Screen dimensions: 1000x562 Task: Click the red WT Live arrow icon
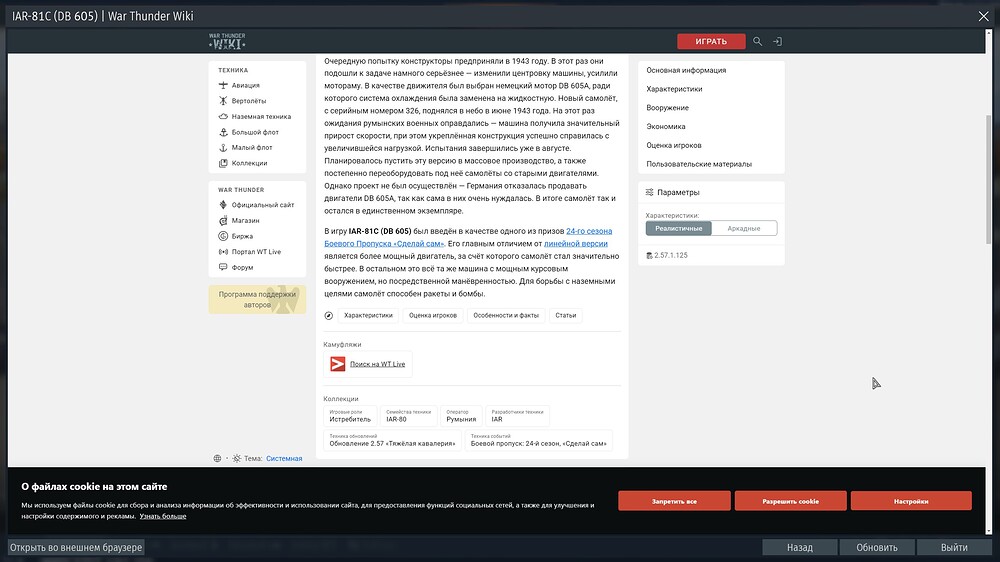pos(337,364)
